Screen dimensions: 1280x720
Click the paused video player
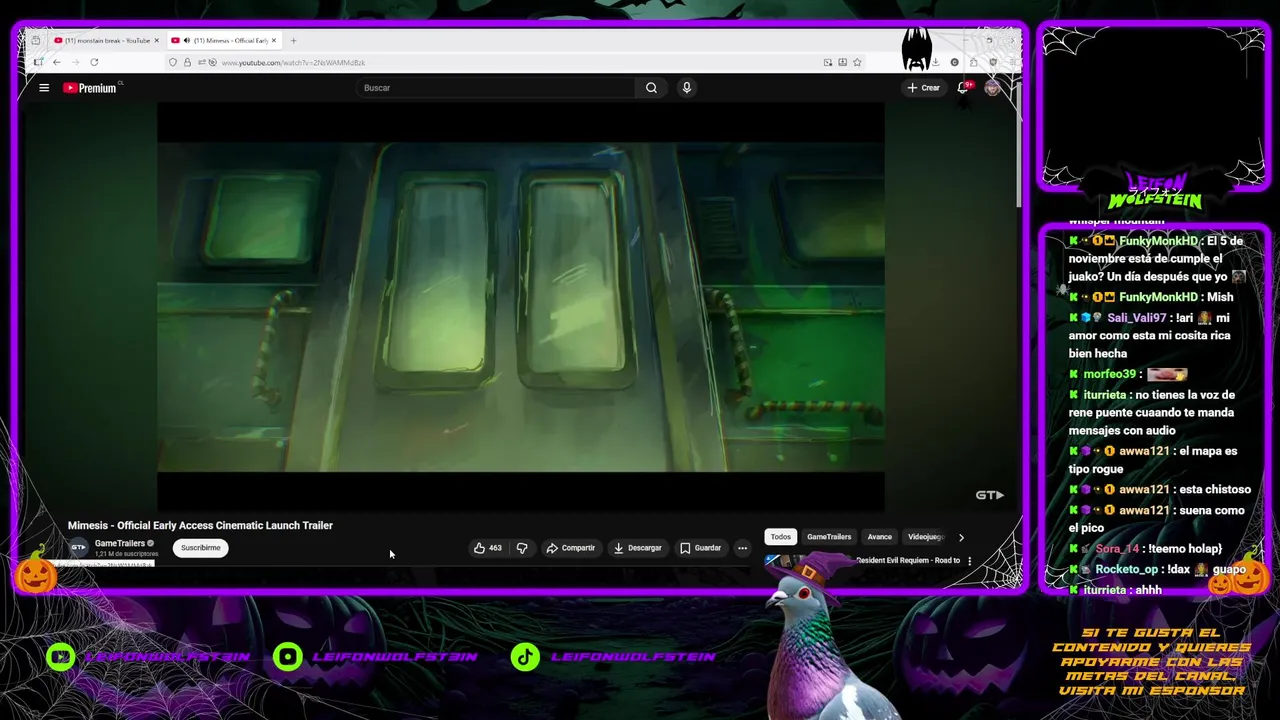(x=520, y=307)
